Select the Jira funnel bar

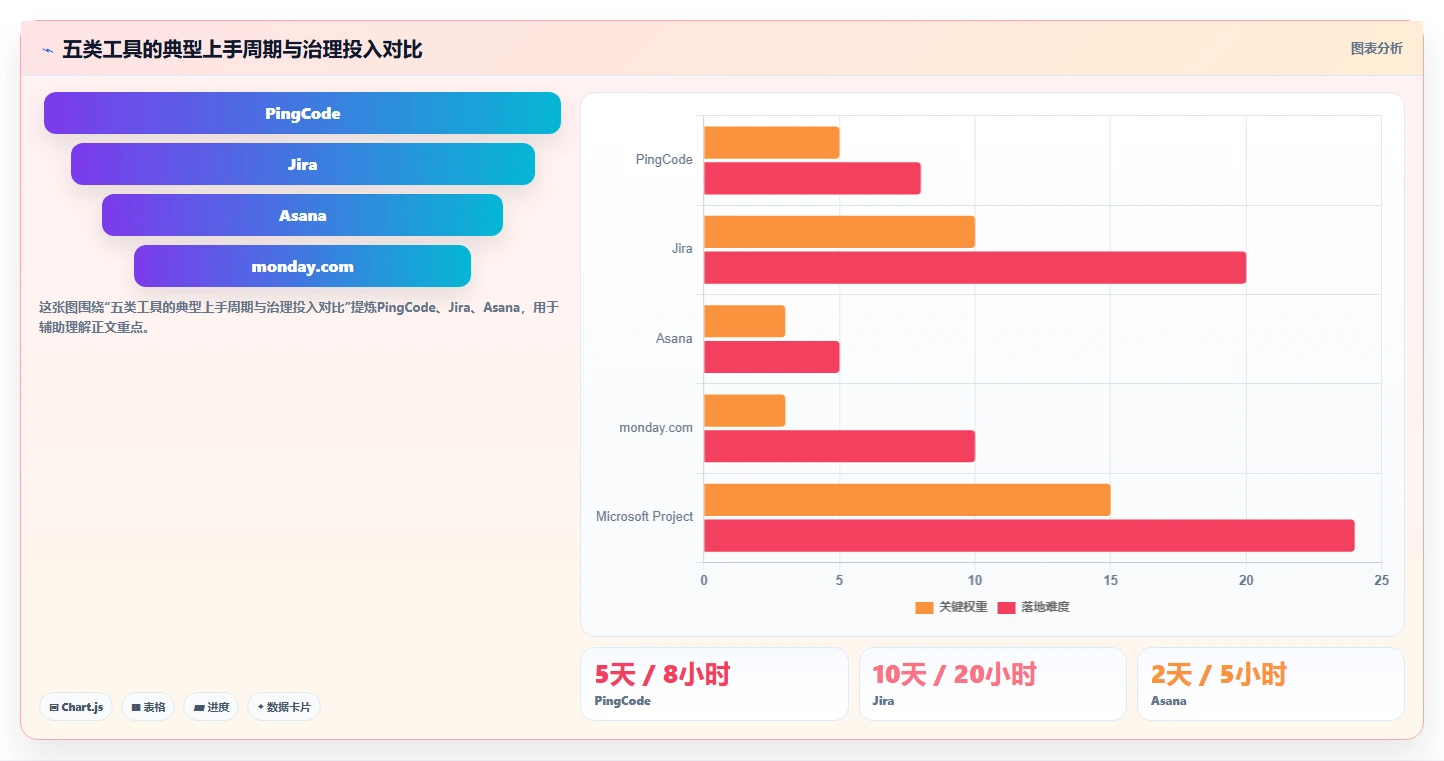303,164
